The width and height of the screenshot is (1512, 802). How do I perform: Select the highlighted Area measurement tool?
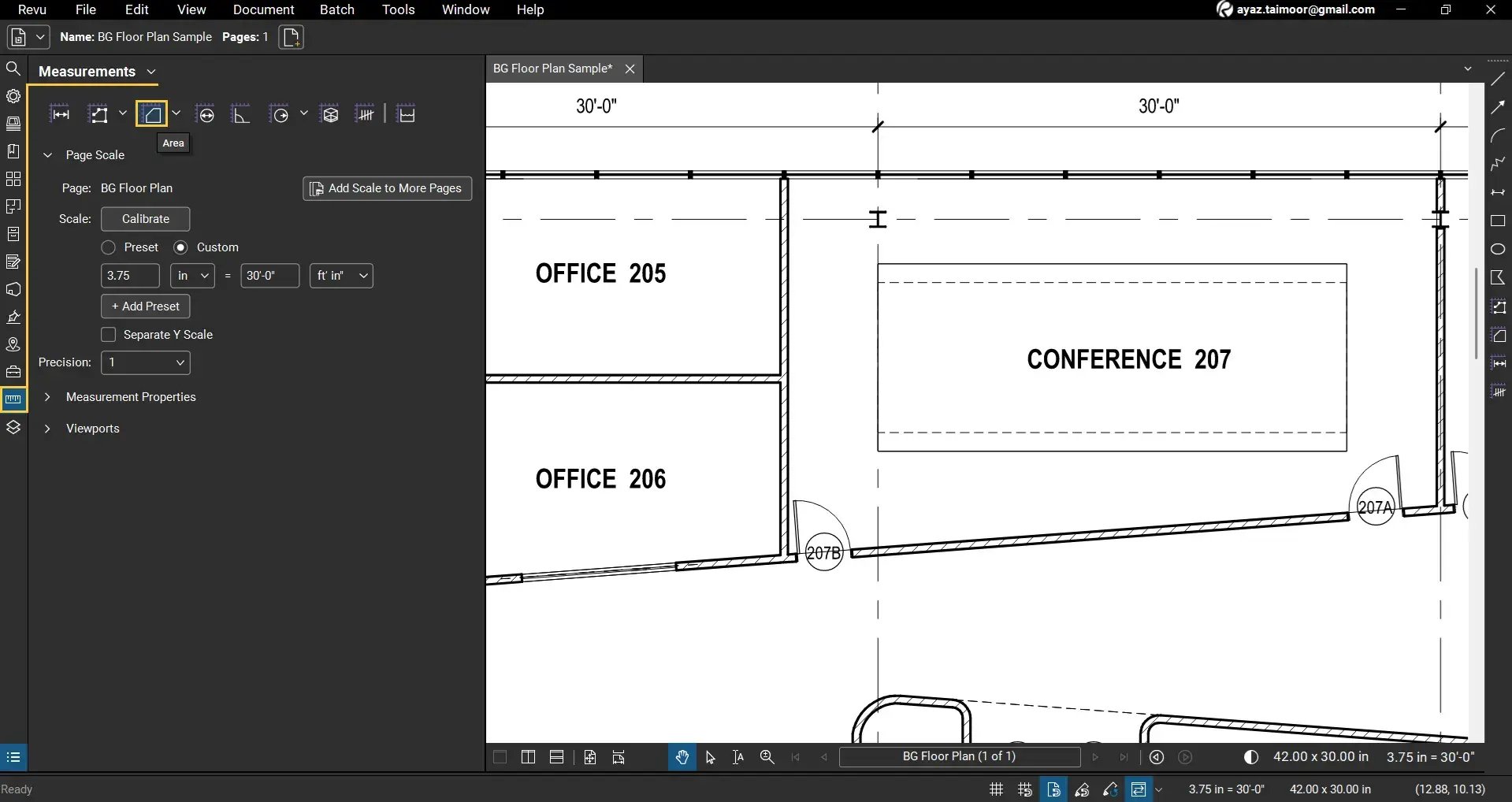tap(151, 114)
